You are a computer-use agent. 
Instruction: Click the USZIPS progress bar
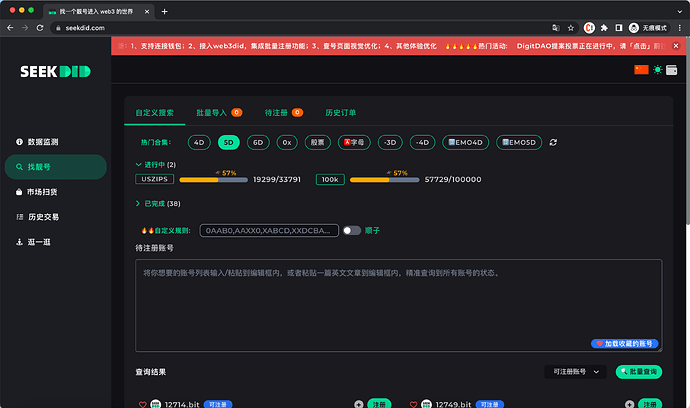(x=213, y=180)
